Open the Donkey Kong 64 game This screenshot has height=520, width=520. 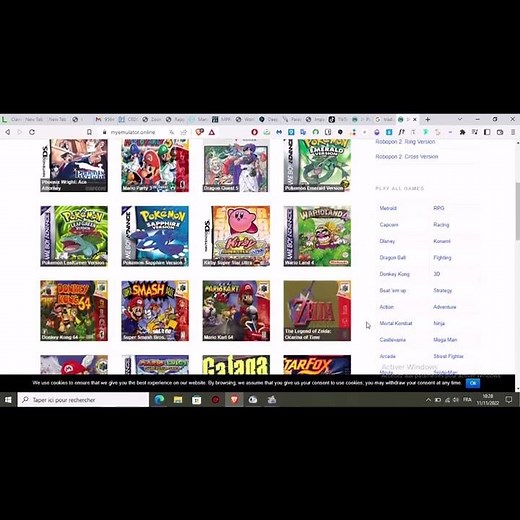74,311
